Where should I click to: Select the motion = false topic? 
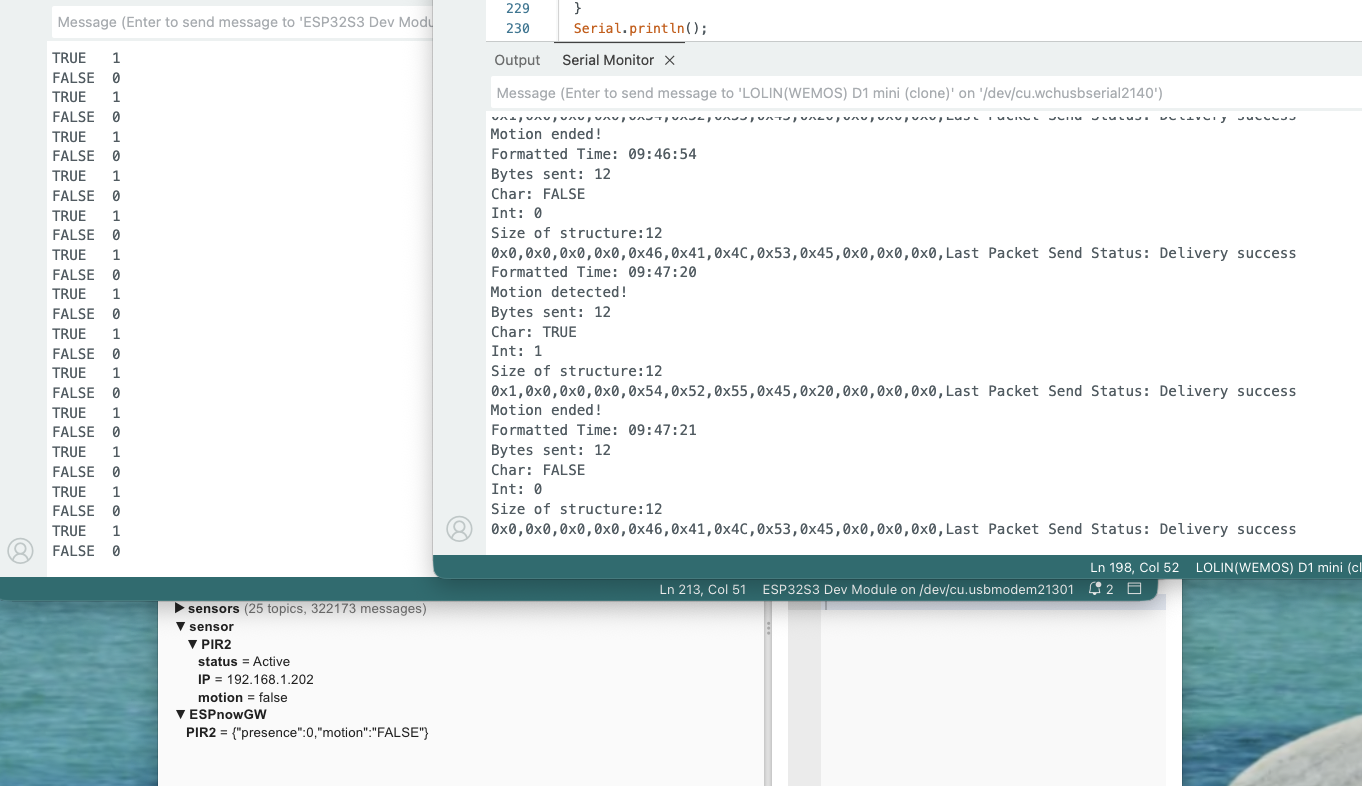point(242,697)
